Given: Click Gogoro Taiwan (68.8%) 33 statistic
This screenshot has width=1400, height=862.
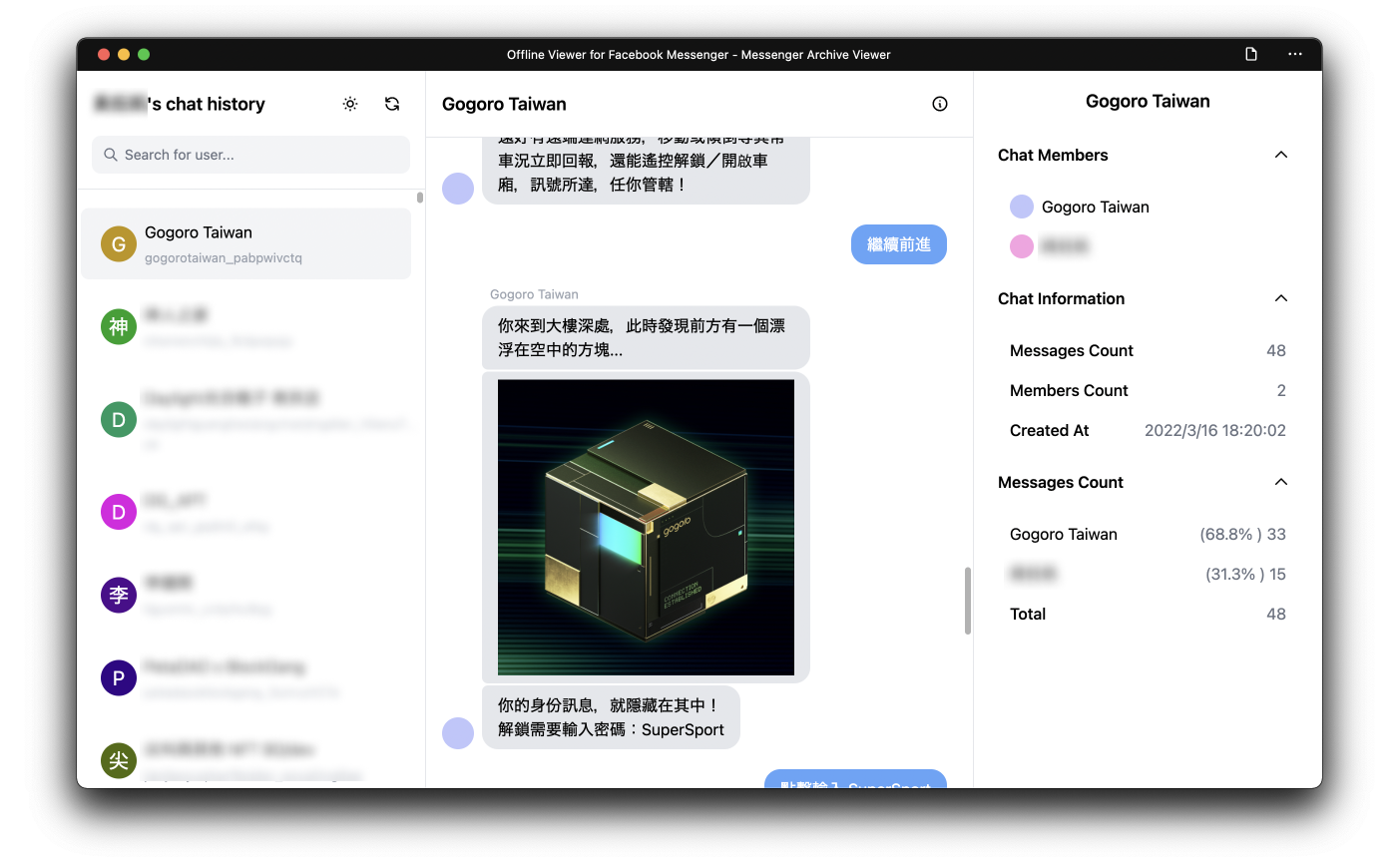Looking at the screenshot, I should pyautogui.click(x=1148, y=534).
